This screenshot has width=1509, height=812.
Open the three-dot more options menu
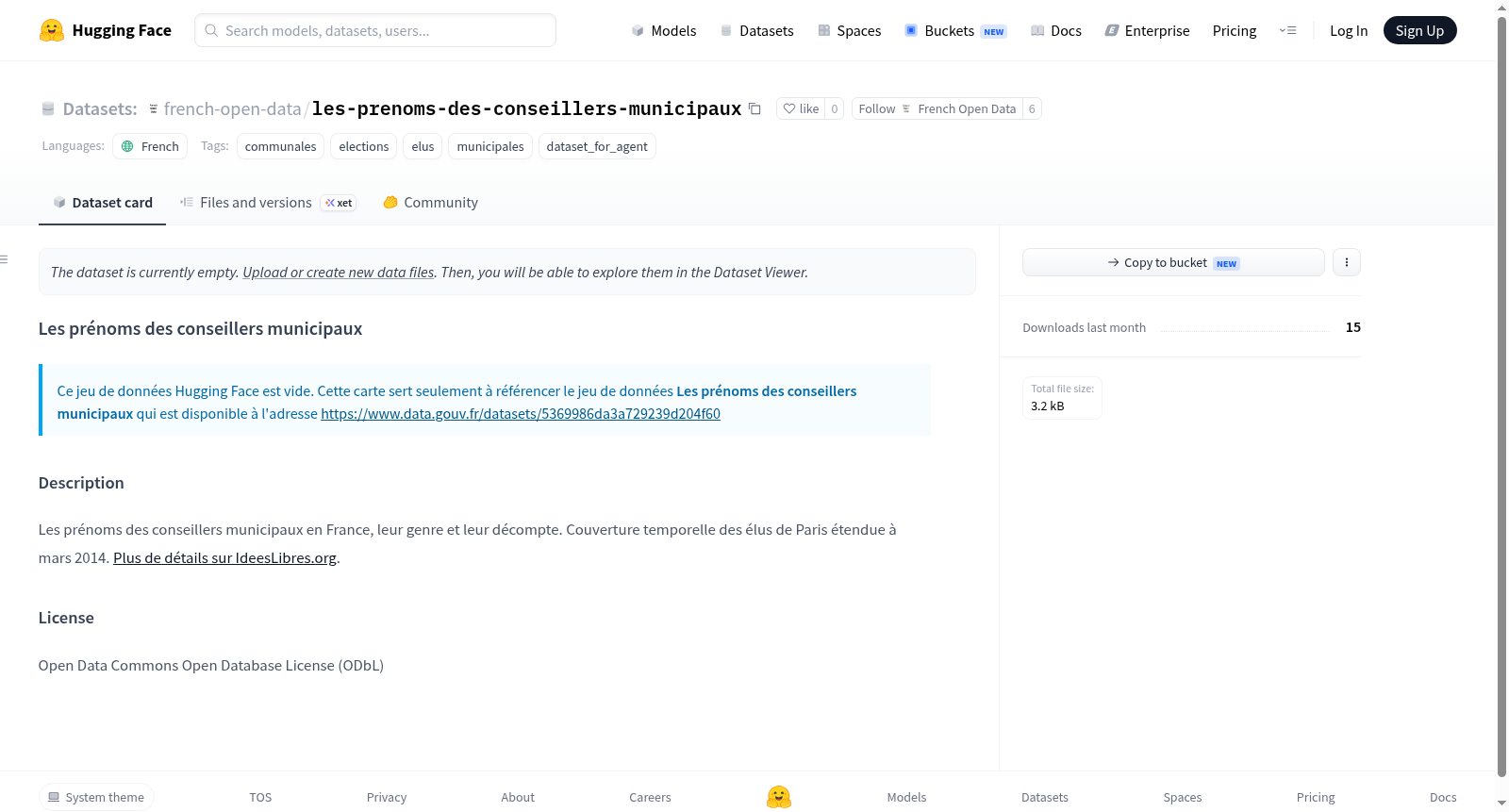(1347, 262)
